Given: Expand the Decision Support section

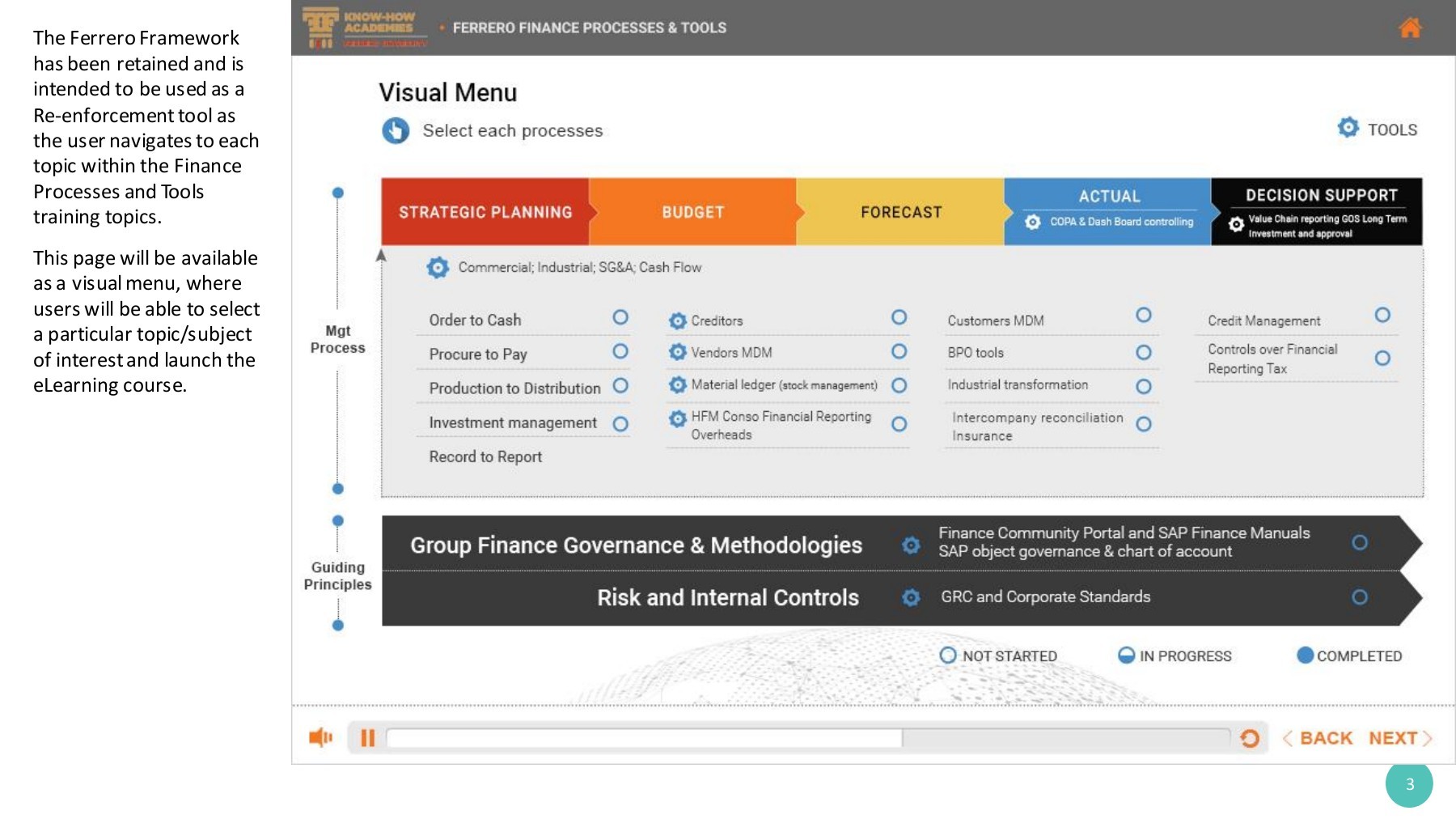Looking at the screenshot, I should point(1317,210).
